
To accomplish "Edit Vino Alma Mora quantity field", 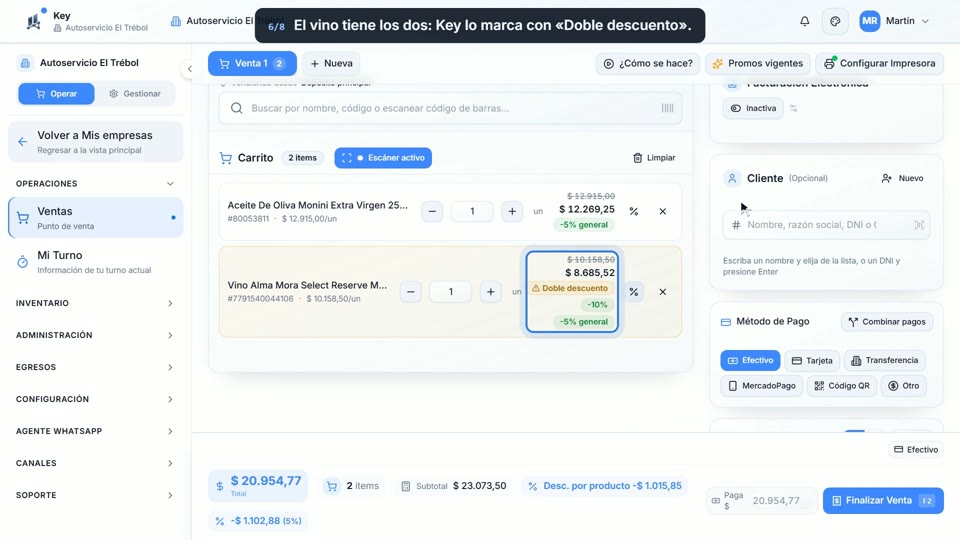I will 451,292.
